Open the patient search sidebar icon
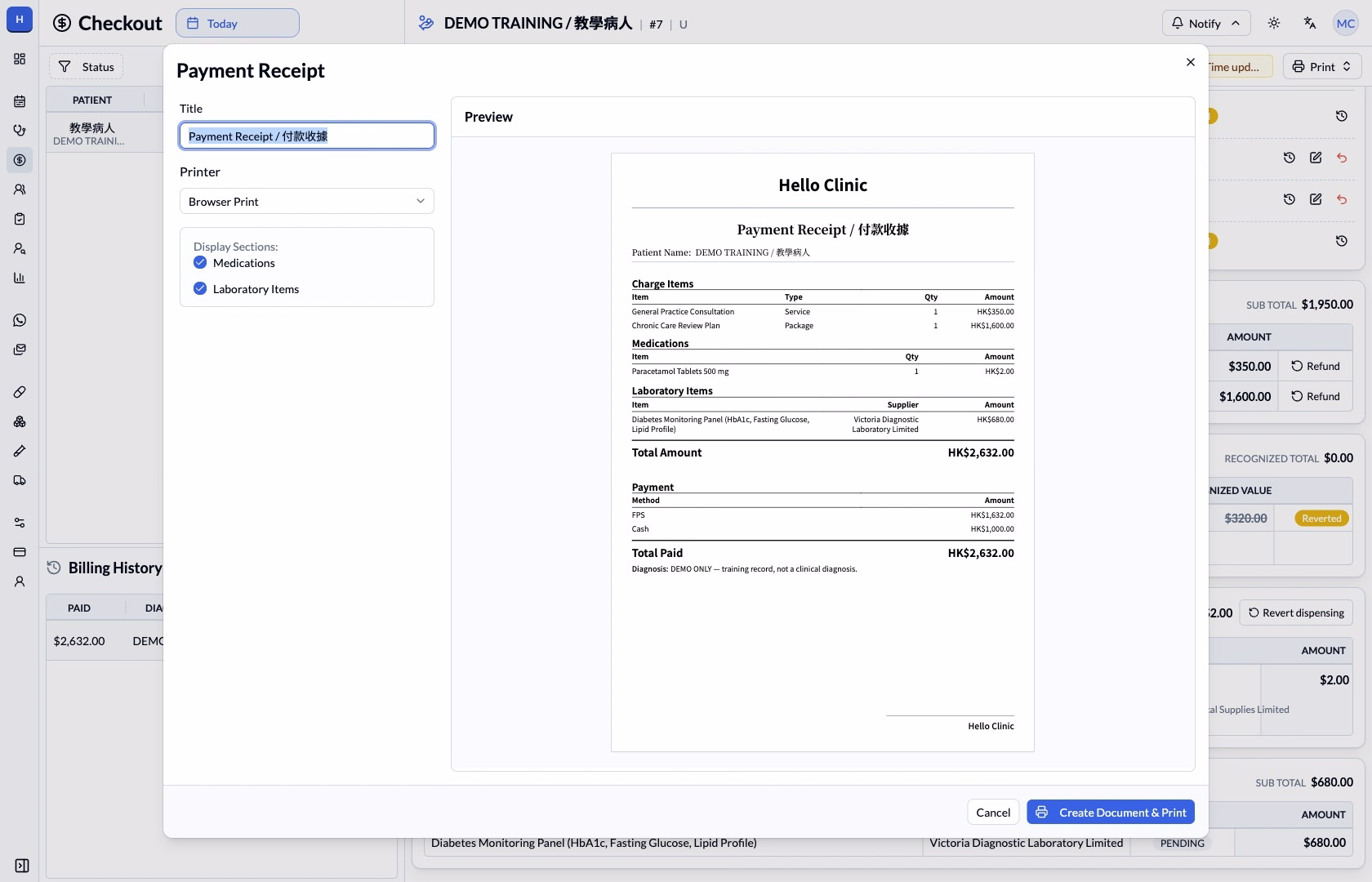1372x882 pixels. (20, 248)
